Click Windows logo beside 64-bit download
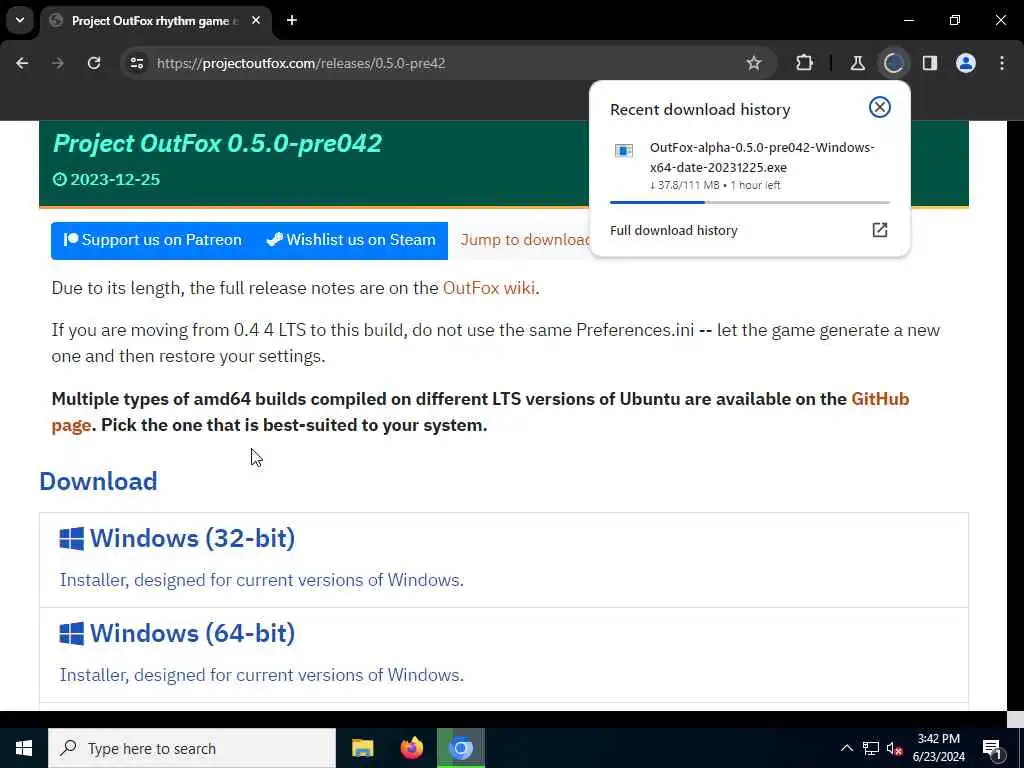Viewport: 1024px width, 768px height. (72, 633)
